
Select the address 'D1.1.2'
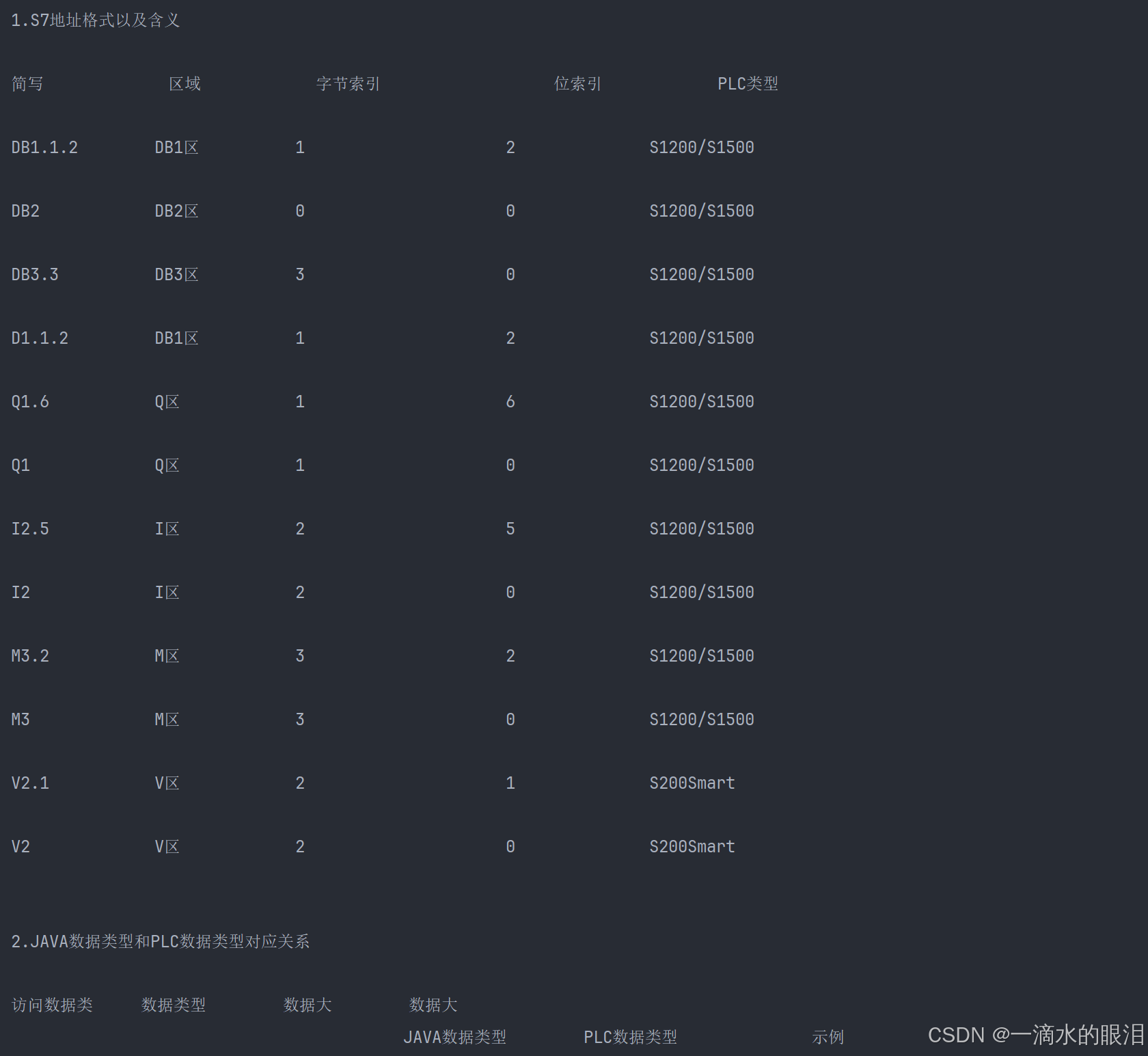coord(40,338)
